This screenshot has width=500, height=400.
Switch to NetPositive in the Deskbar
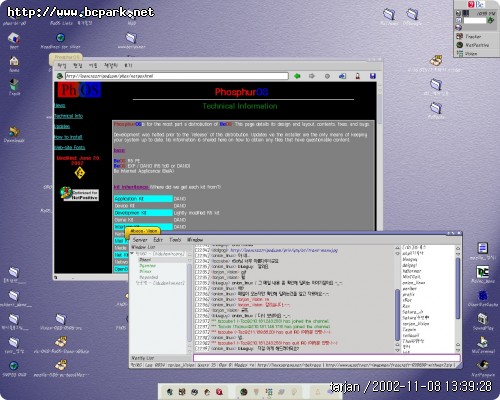(476, 45)
